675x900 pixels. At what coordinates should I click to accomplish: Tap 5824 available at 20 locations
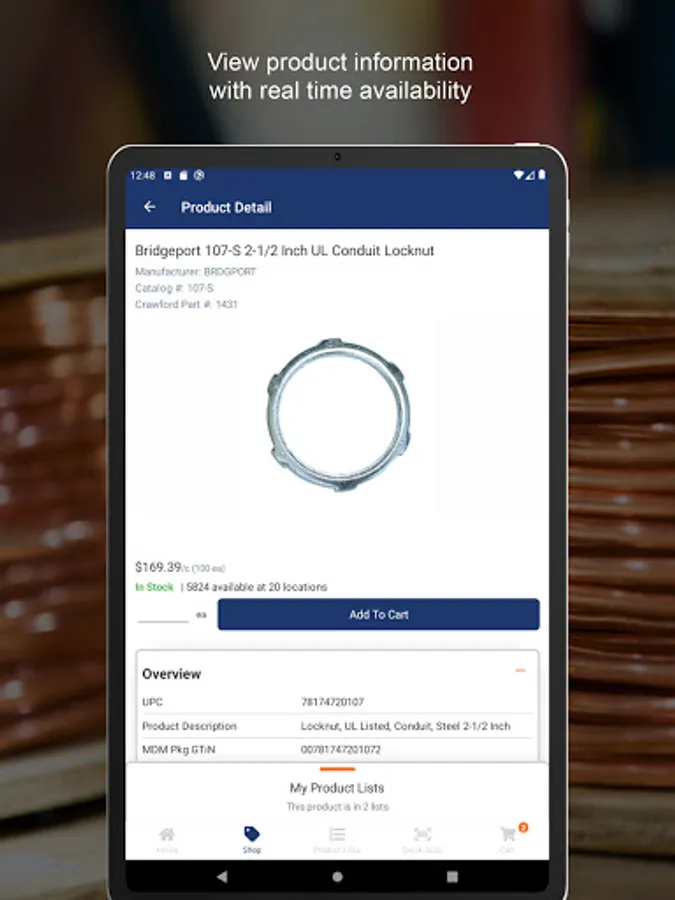pyautogui.click(x=257, y=587)
